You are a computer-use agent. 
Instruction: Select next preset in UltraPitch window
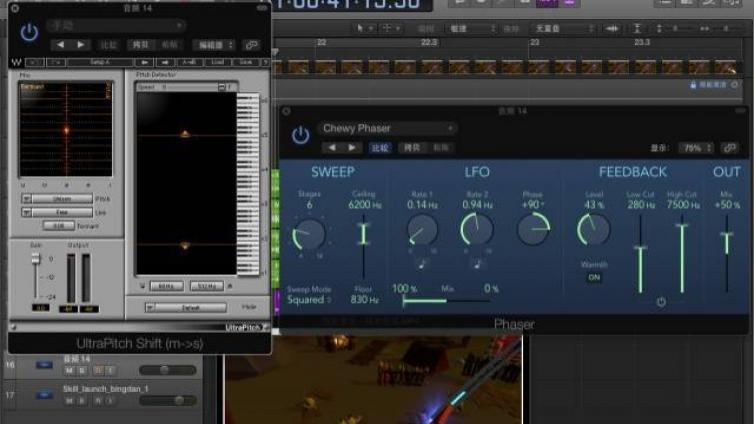click(80, 45)
